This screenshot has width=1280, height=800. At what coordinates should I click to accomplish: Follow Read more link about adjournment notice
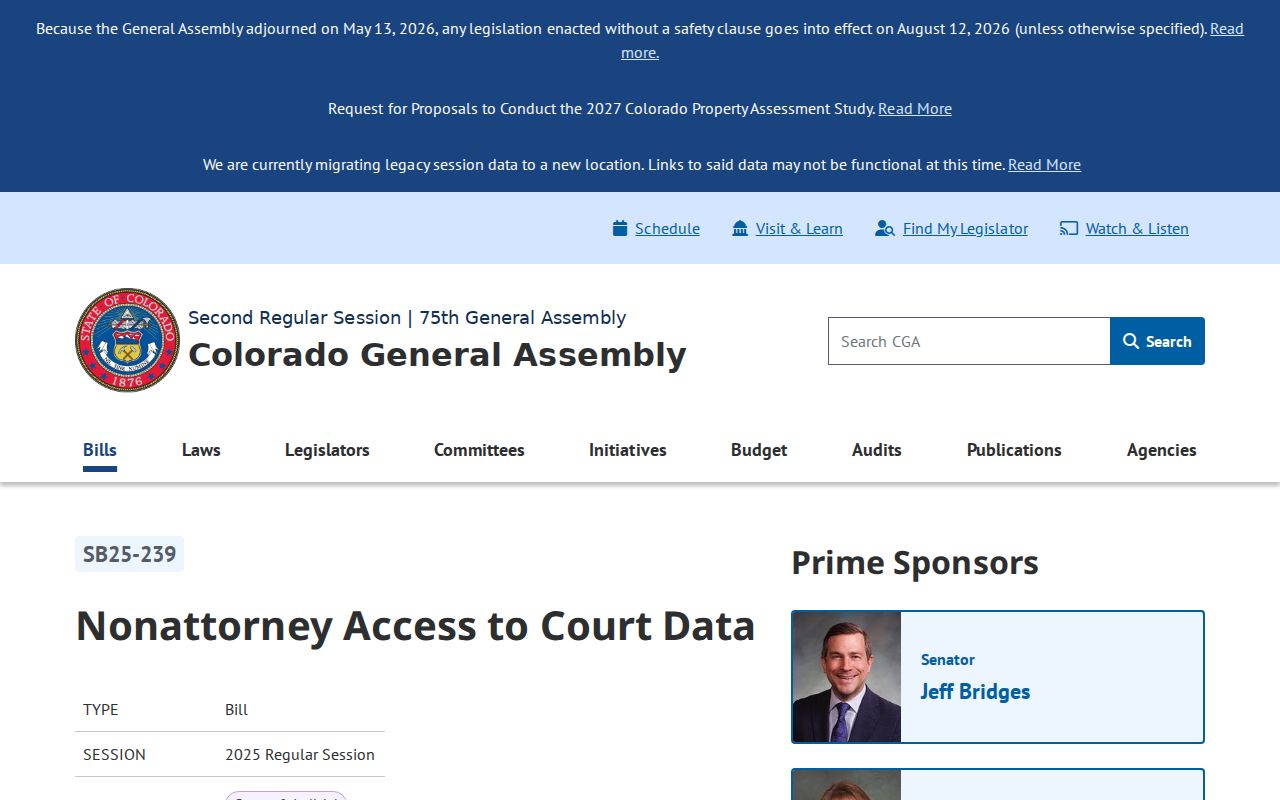[1227, 29]
